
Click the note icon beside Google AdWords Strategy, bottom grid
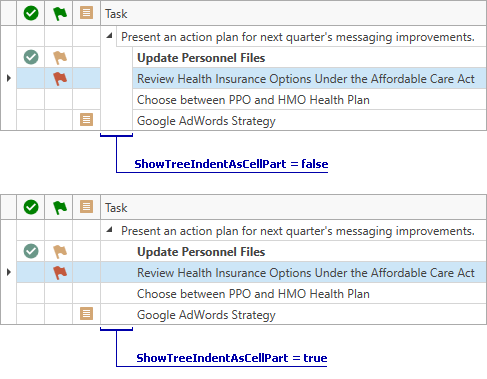[86, 313]
